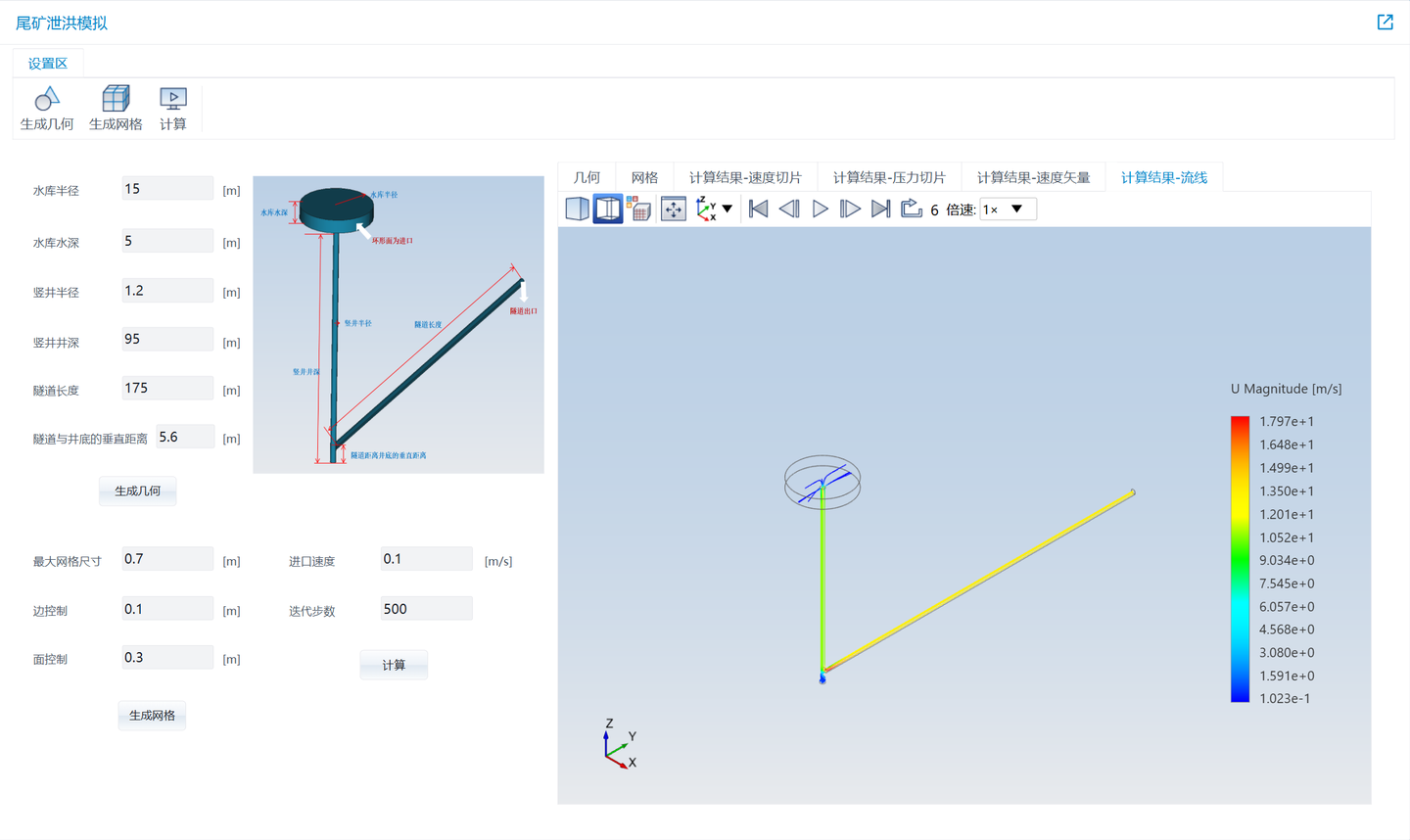This screenshot has width=1410, height=840.
Task: Click the 倍速 label in the toolbar
Action: coord(961,210)
